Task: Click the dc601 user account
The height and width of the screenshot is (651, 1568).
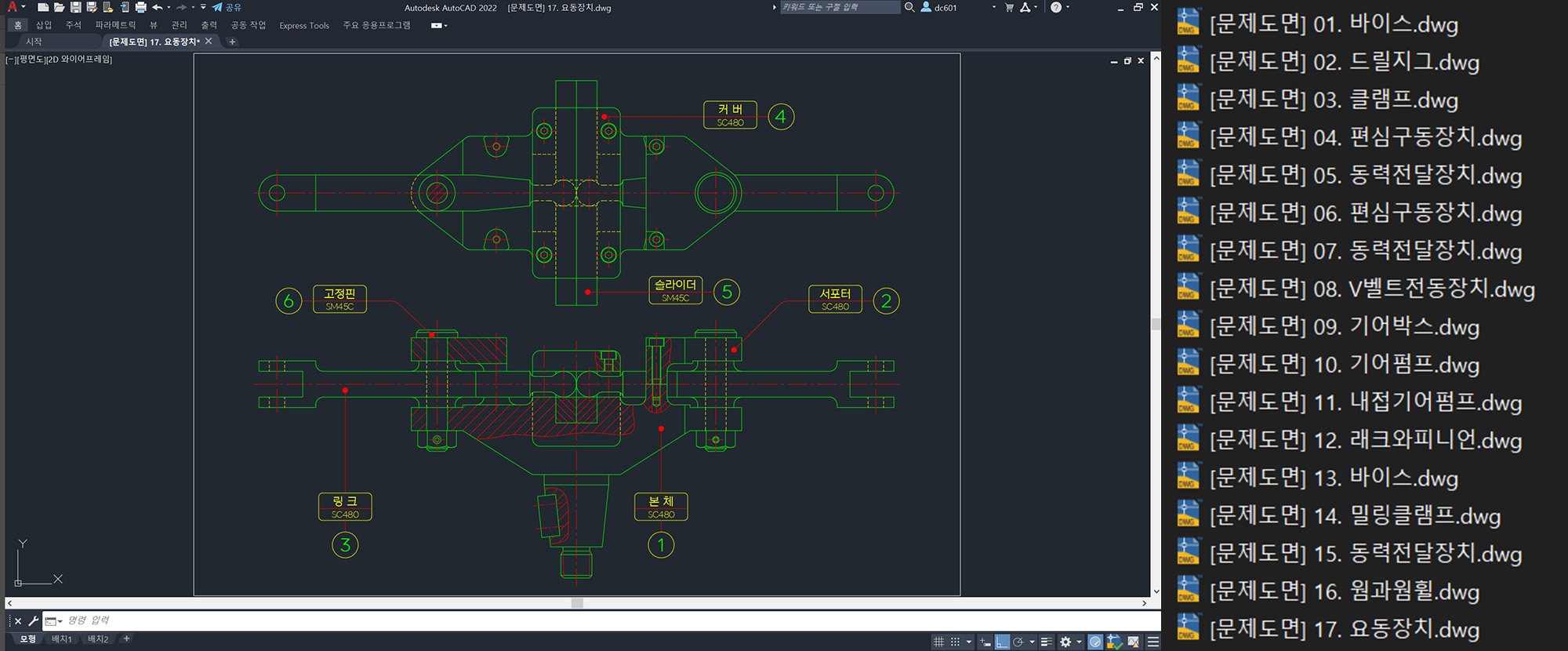Action: 939,8
